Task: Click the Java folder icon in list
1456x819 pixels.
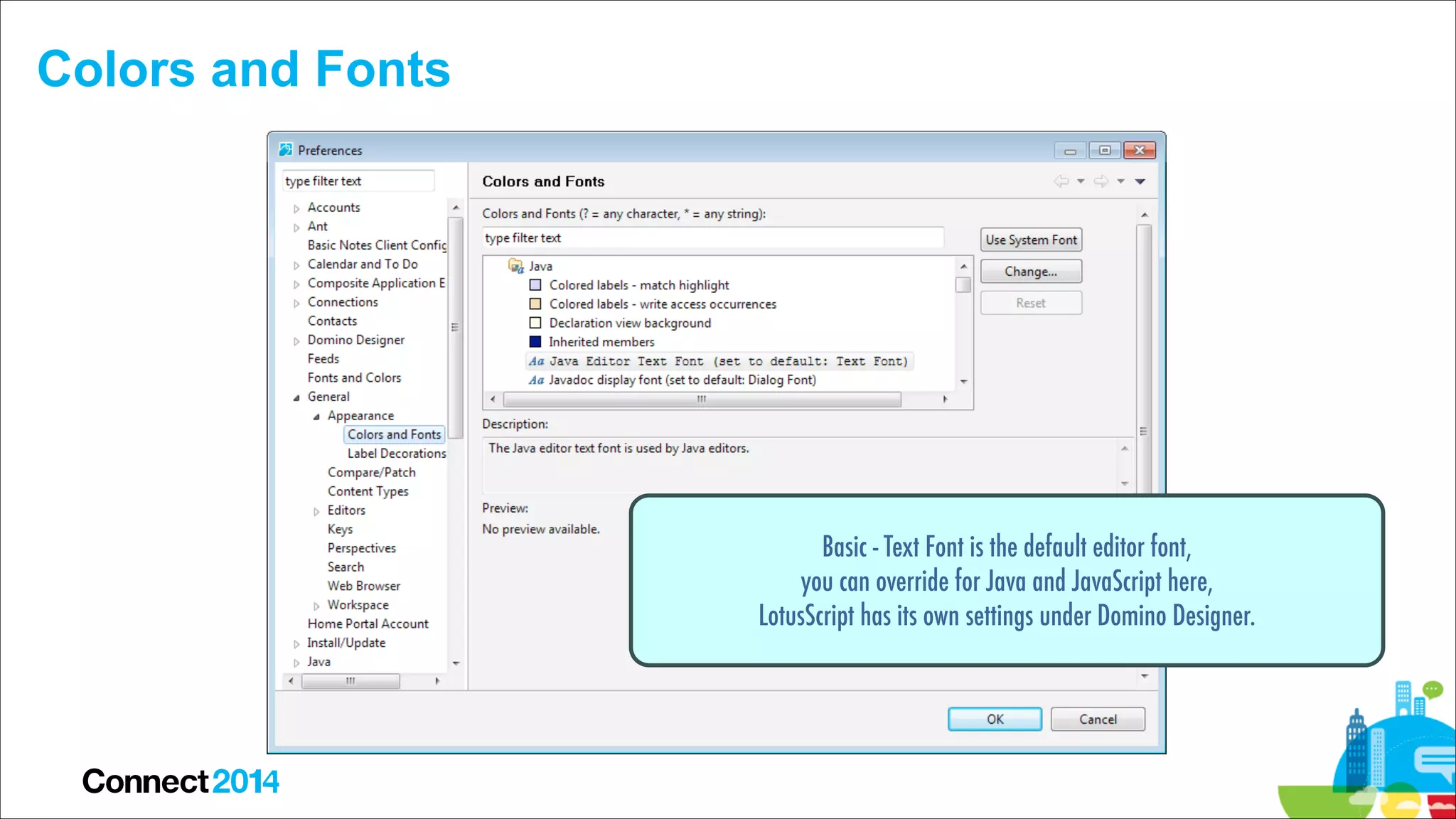Action: click(515, 266)
